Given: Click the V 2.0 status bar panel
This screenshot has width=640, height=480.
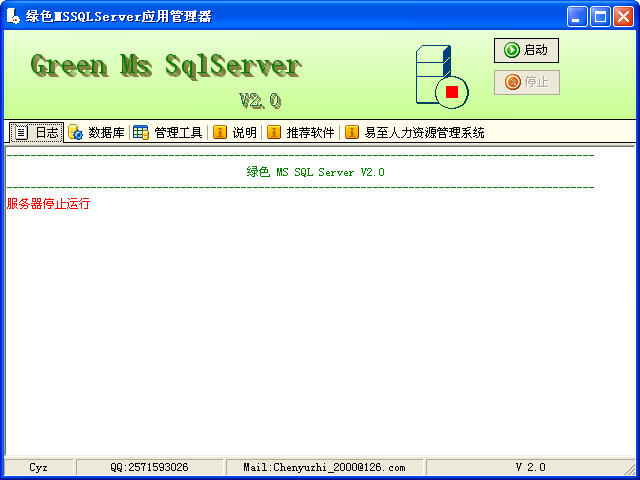Looking at the screenshot, I should 530,467.
